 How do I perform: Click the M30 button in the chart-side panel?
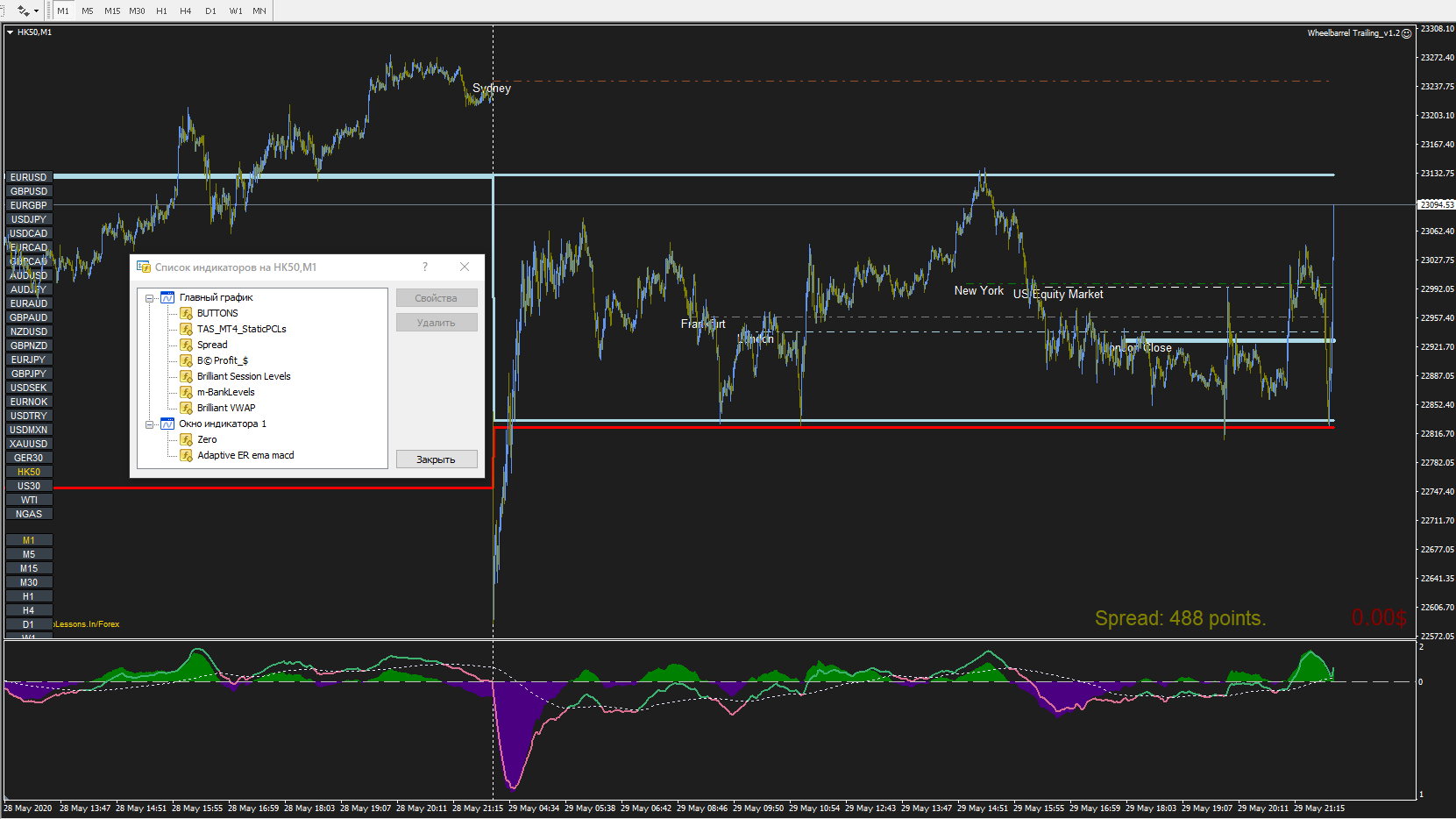pyautogui.click(x=29, y=582)
